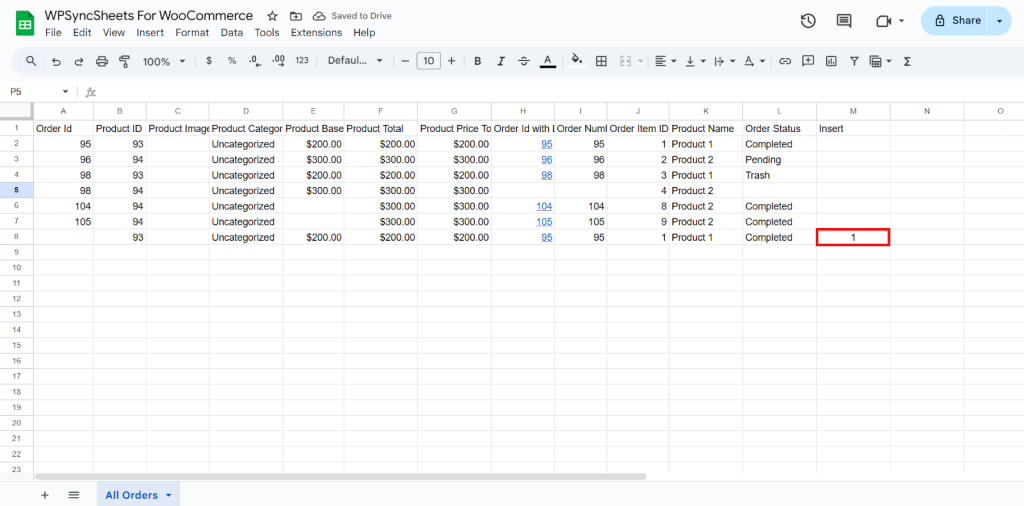
Task: Open the Insert menu
Action: (150, 33)
